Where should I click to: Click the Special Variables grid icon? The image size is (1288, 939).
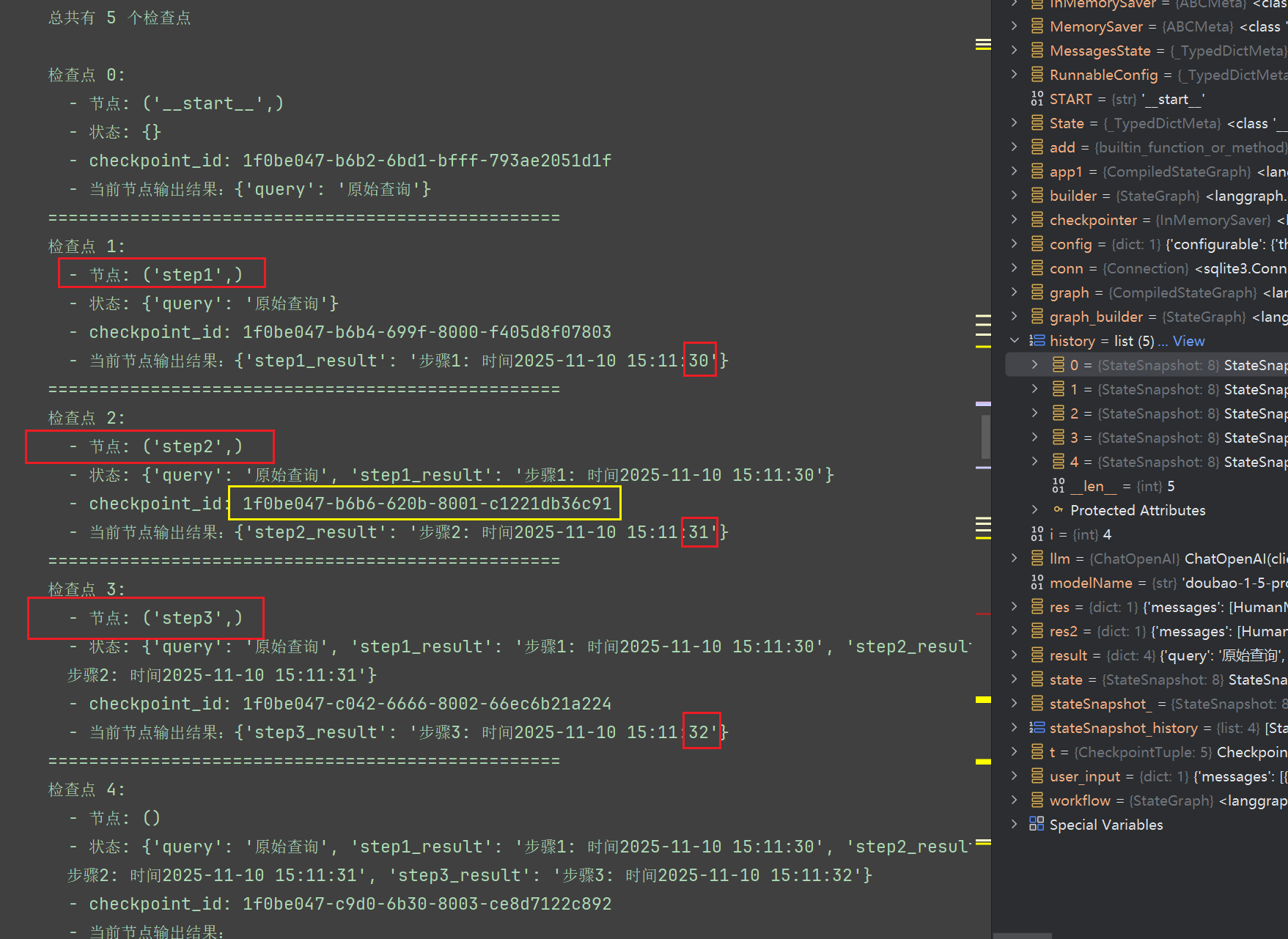(1037, 825)
